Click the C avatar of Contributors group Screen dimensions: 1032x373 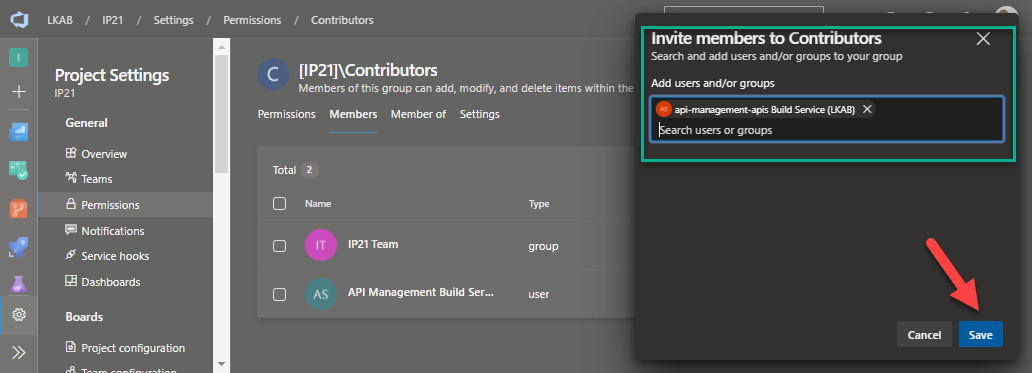(x=272, y=74)
